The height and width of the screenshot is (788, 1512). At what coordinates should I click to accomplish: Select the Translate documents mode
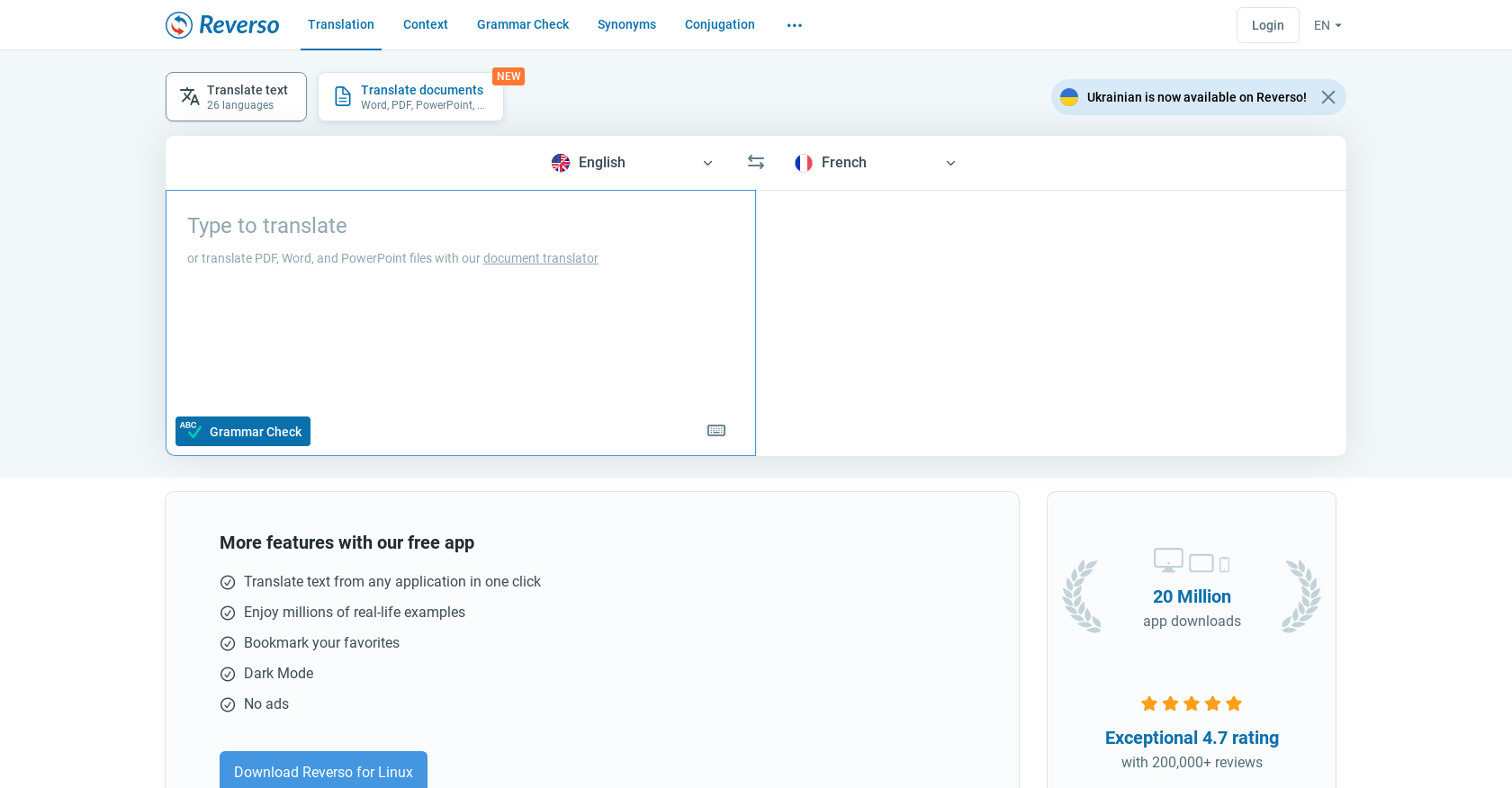[410, 96]
